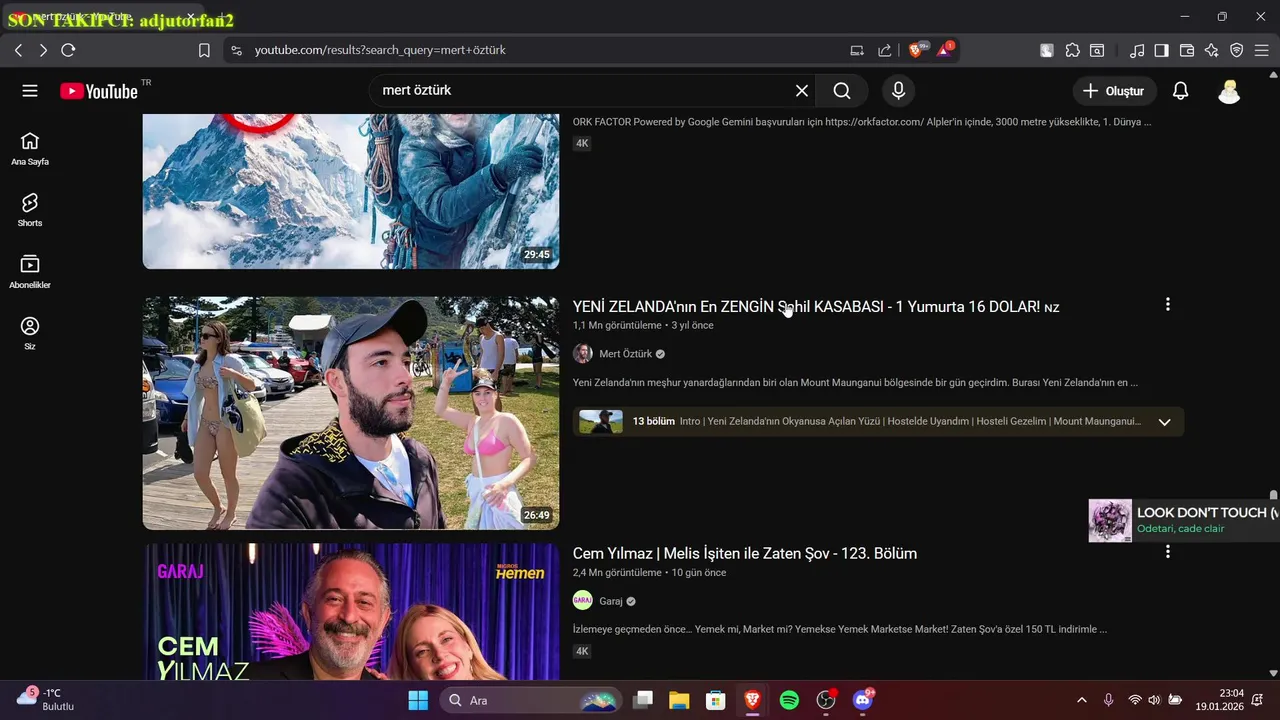This screenshot has height=720, width=1280.
Task: Open Microsoft Store from taskbar
Action: [x=715, y=700]
